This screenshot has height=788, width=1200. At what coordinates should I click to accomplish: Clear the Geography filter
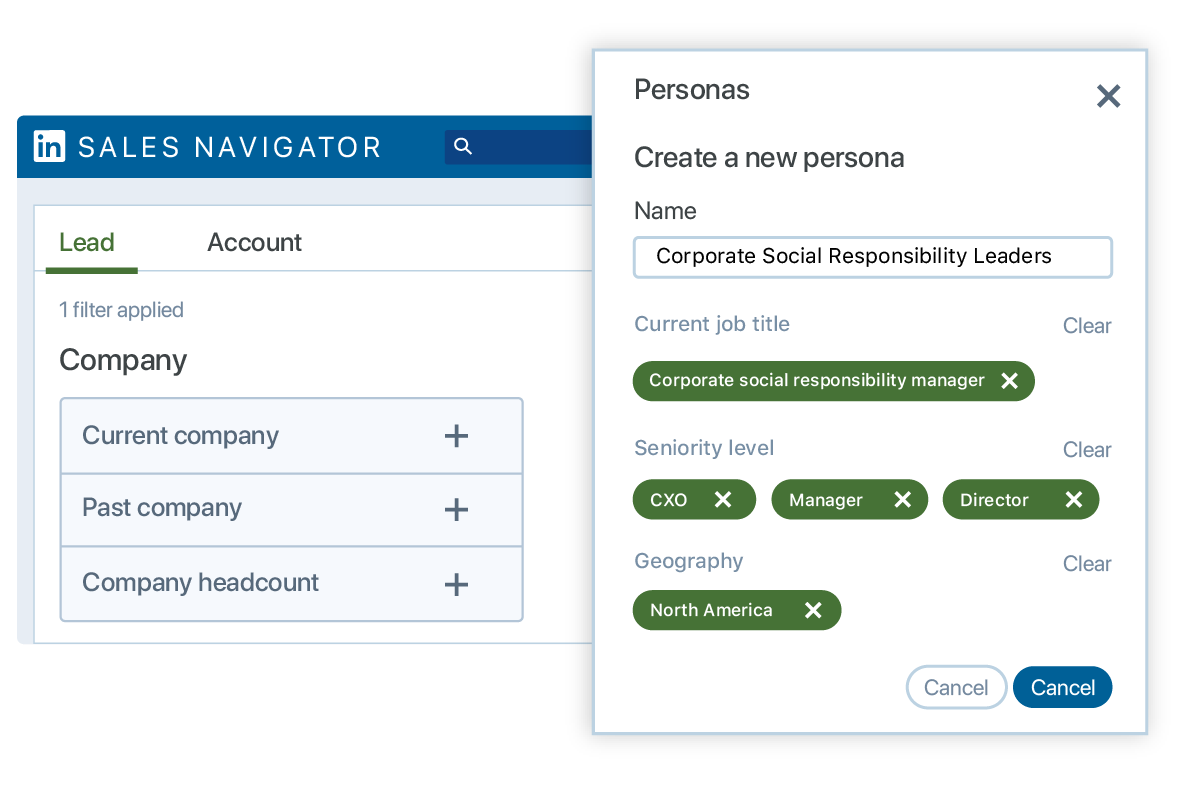1087,563
